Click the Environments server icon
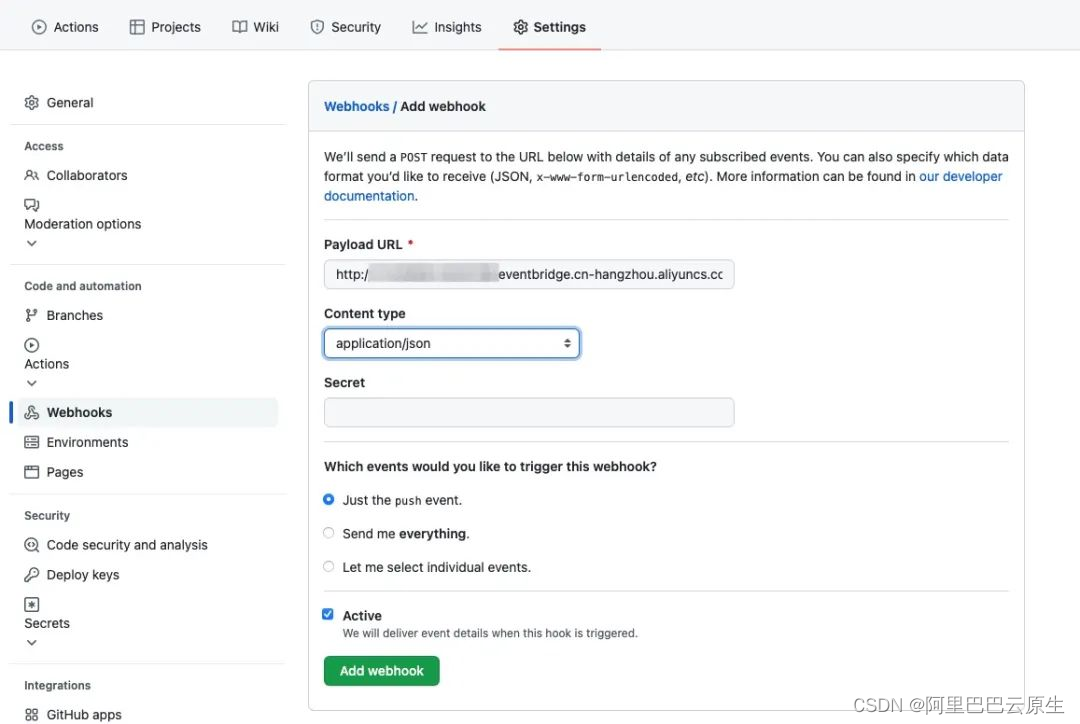Screen dimensions: 1080x724 point(32,442)
